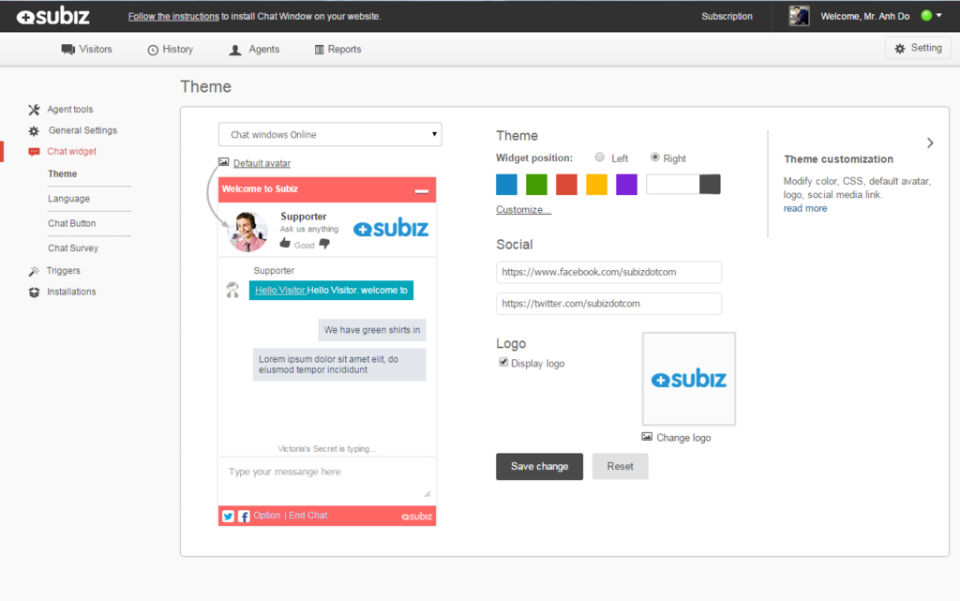Pick the purple theme color
The height and width of the screenshot is (601, 960).
click(626, 184)
